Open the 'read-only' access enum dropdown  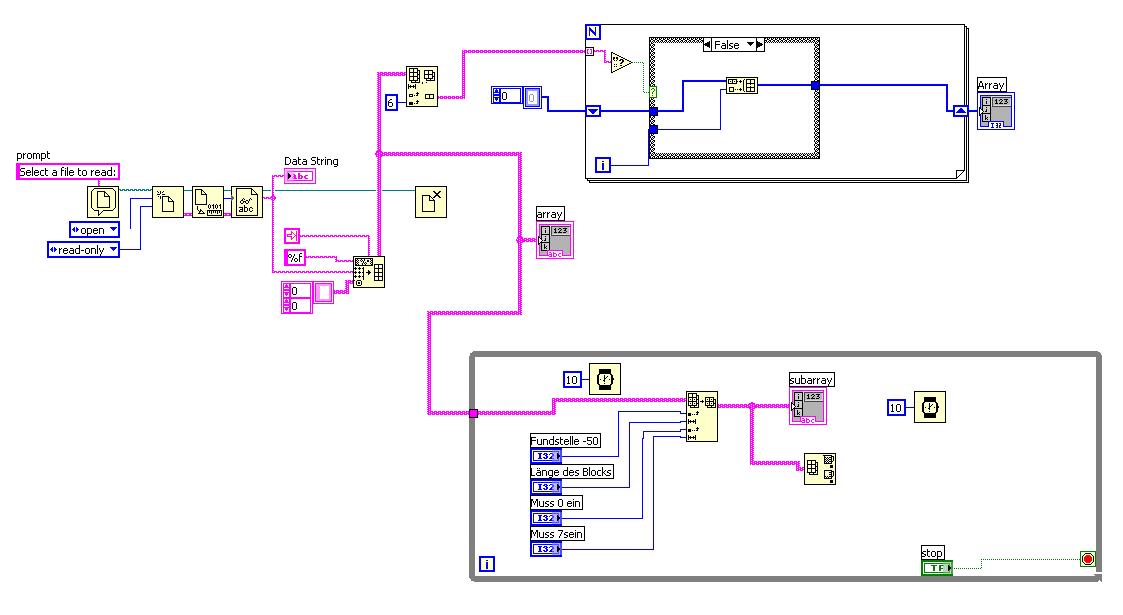pos(83,250)
